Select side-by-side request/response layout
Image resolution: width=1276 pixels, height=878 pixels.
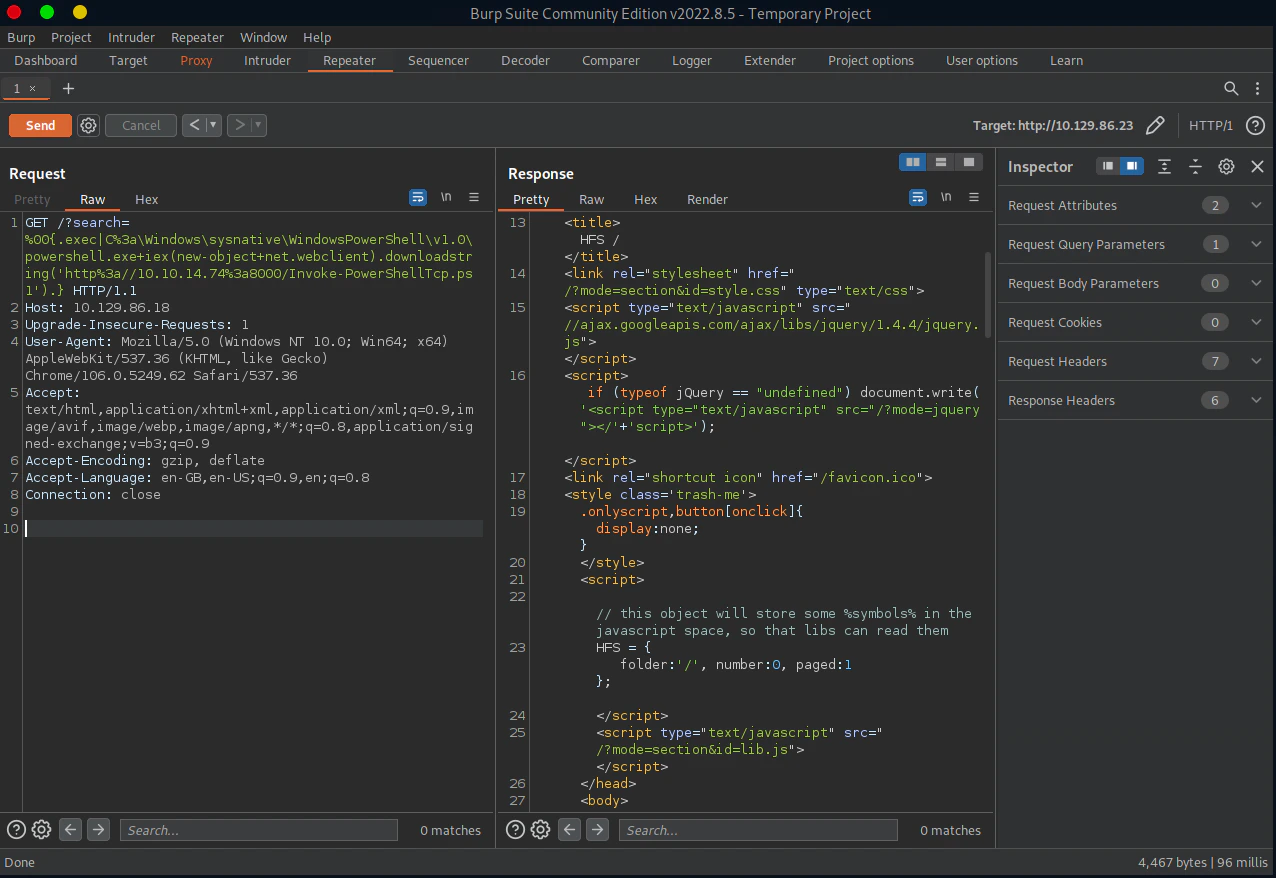[x=912, y=162]
